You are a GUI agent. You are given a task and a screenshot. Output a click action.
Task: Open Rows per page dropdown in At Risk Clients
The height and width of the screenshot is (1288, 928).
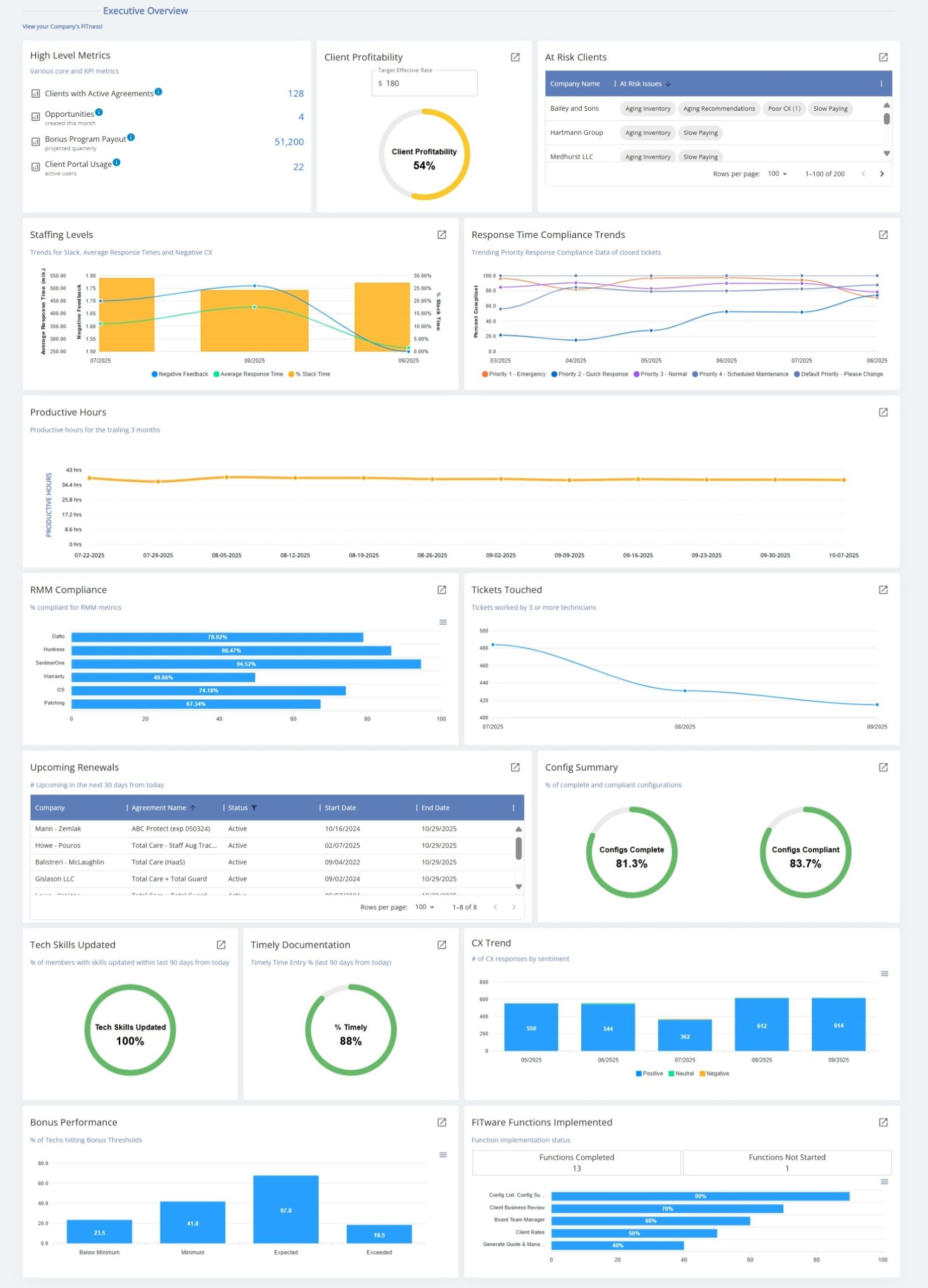(777, 174)
